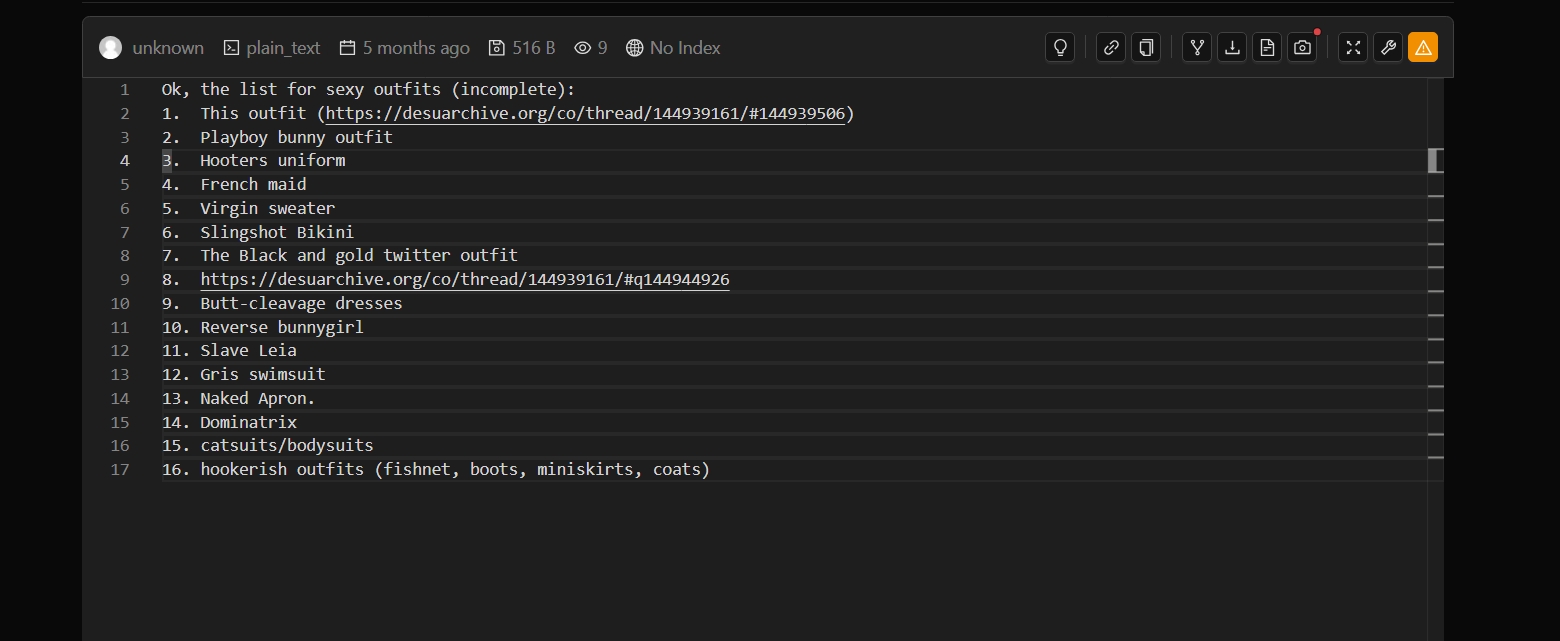This screenshot has height=641, width=1560.
Task: Download the paste with the download icon
Action: coord(1232,47)
